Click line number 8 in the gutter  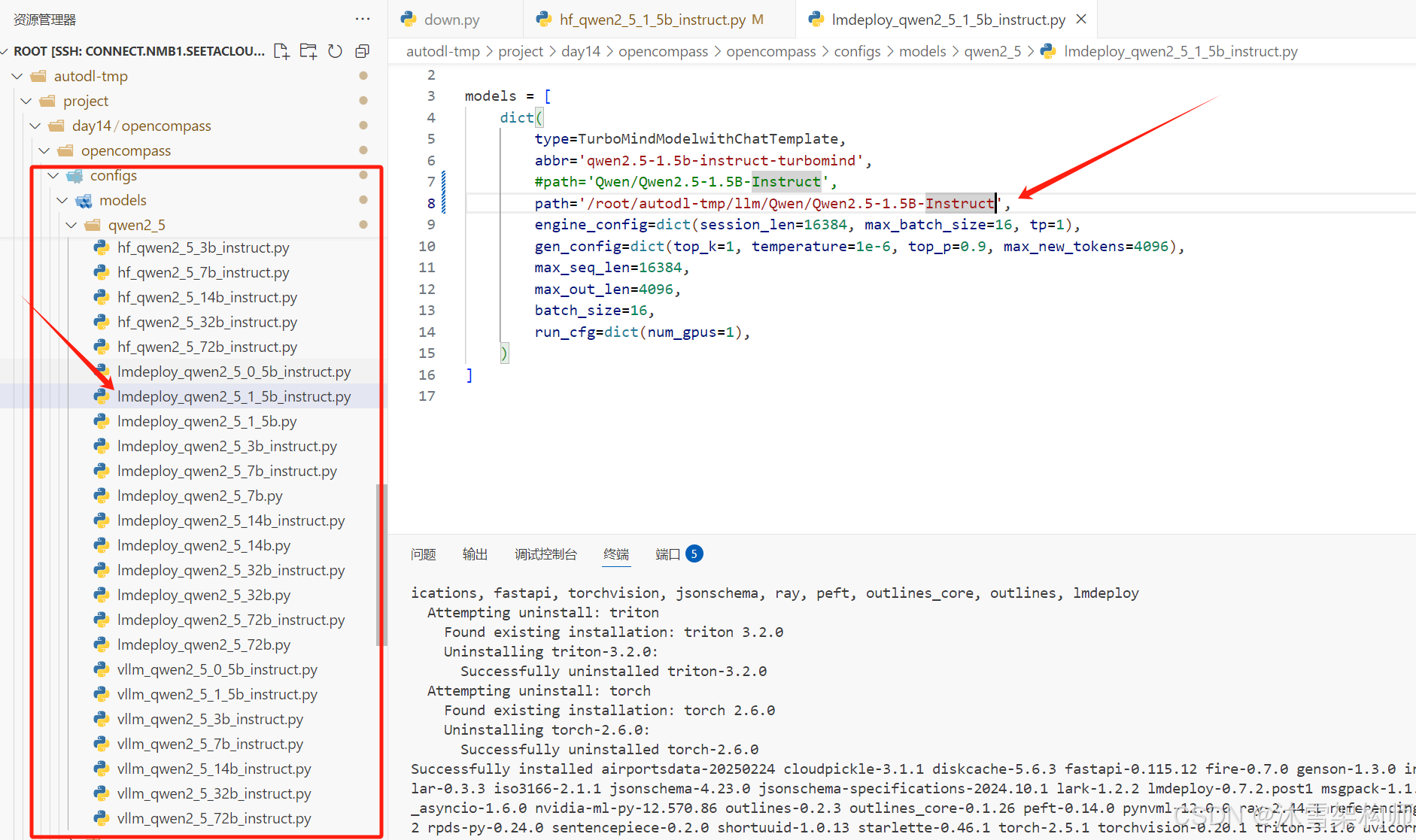click(x=431, y=203)
